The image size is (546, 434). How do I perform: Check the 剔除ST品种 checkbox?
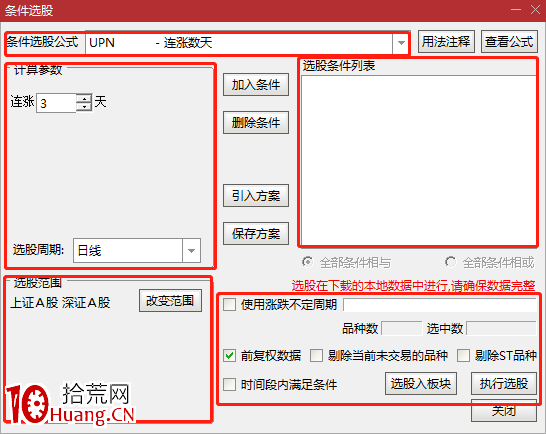tap(463, 356)
